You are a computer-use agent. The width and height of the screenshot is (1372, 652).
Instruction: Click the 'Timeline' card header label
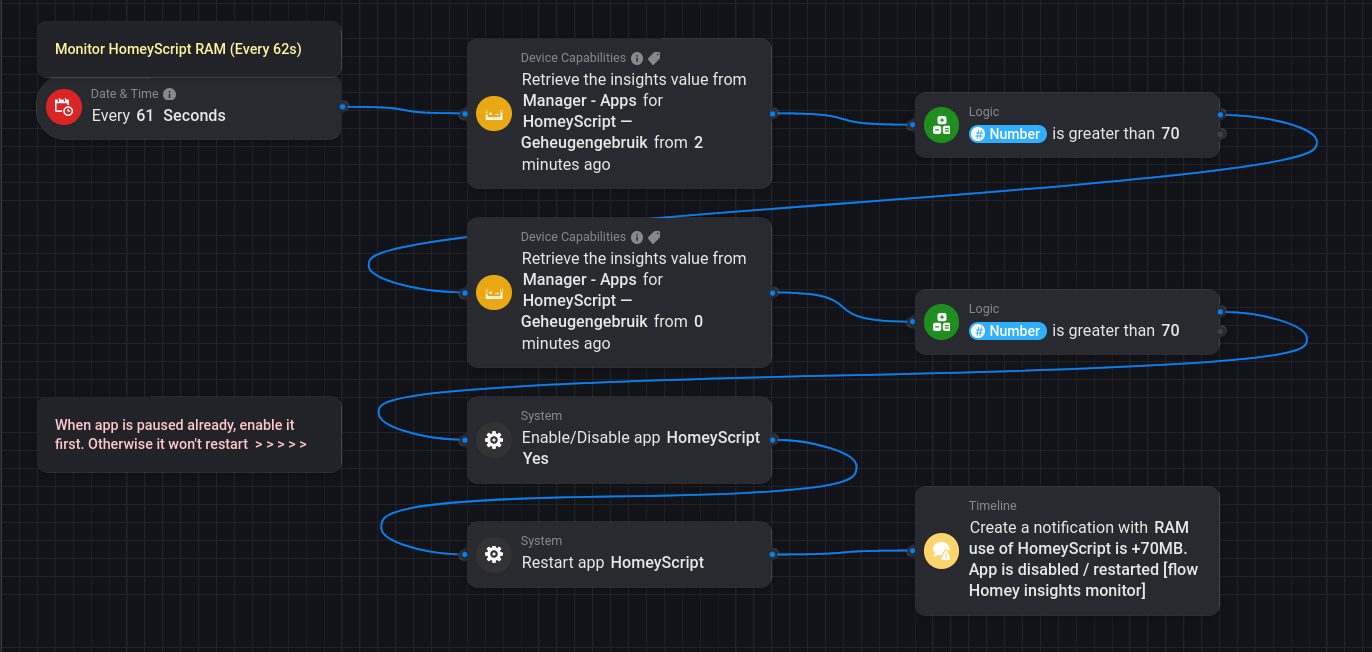click(992, 506)
